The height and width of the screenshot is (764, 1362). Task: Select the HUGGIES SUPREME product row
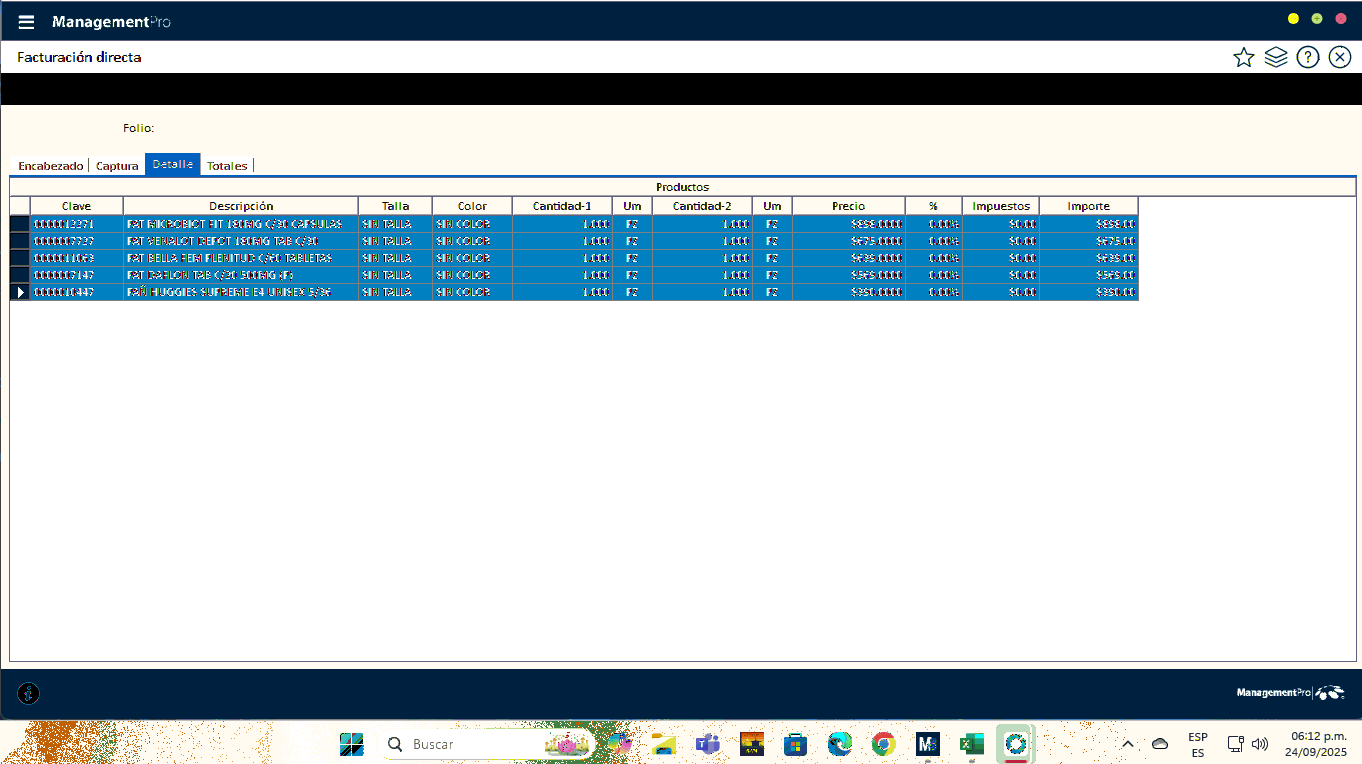[241, 292]
